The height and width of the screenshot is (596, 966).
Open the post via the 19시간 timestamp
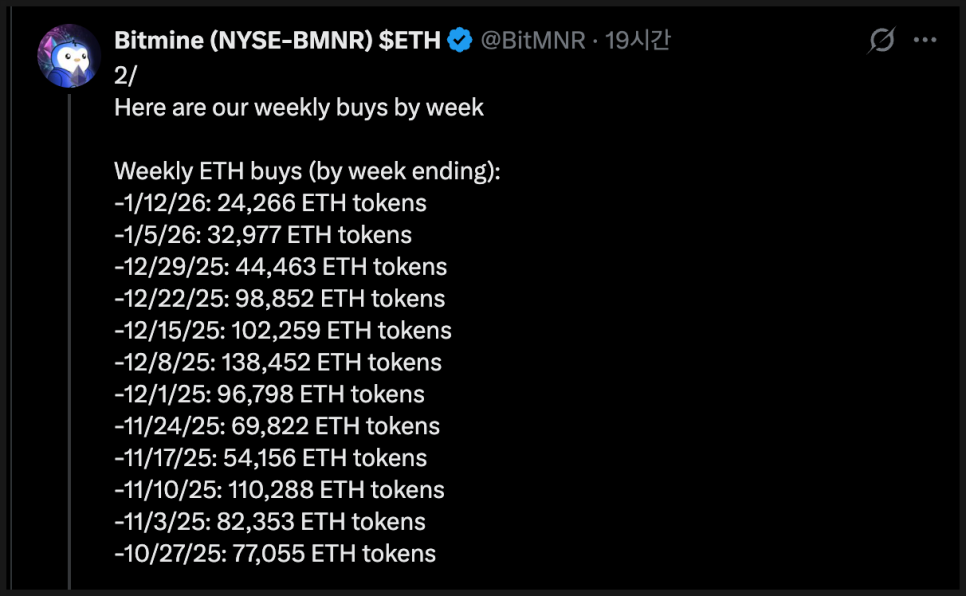tap(638, 41)
